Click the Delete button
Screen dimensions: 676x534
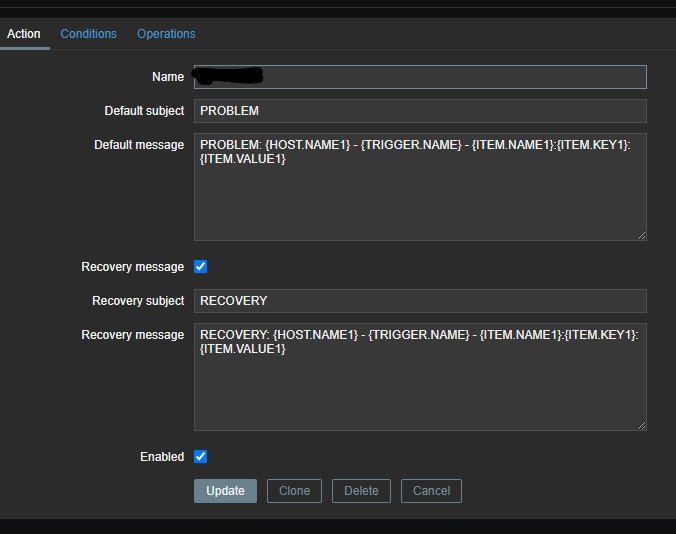361,491
